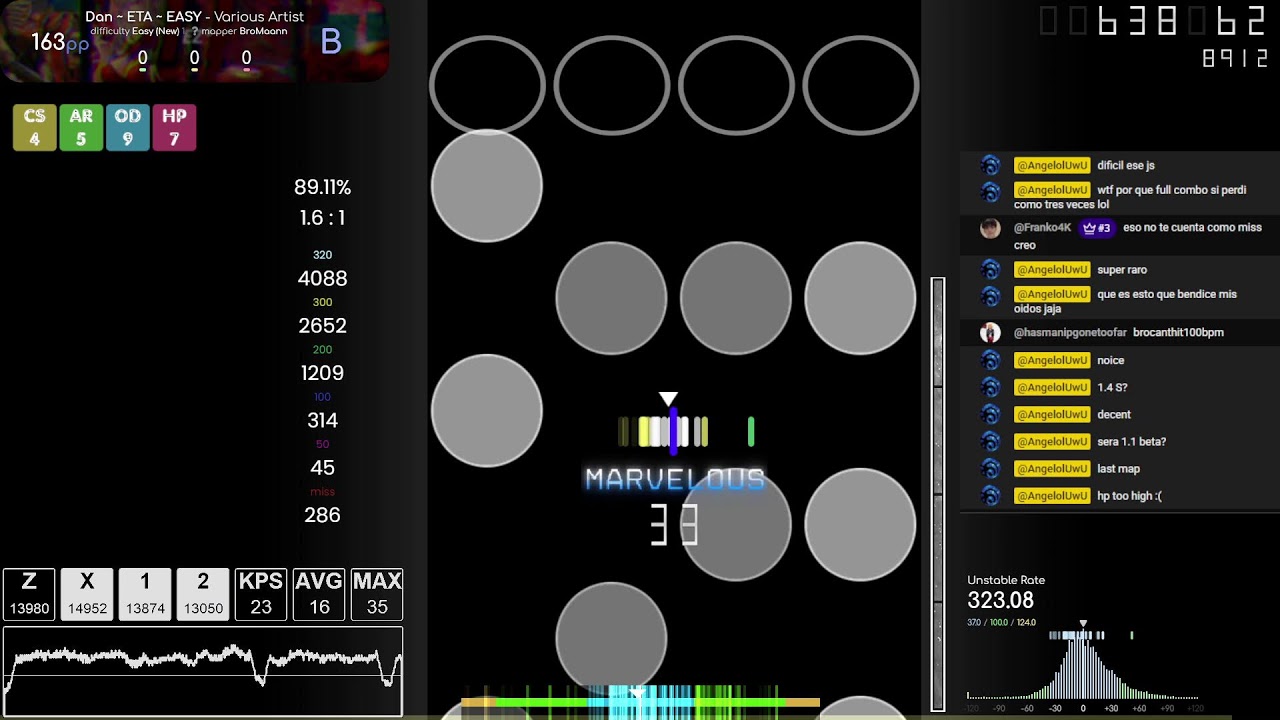Click the OD 9 difficulty badge
This screenshot has height=720, width=1280.
(x=127, y=128)
